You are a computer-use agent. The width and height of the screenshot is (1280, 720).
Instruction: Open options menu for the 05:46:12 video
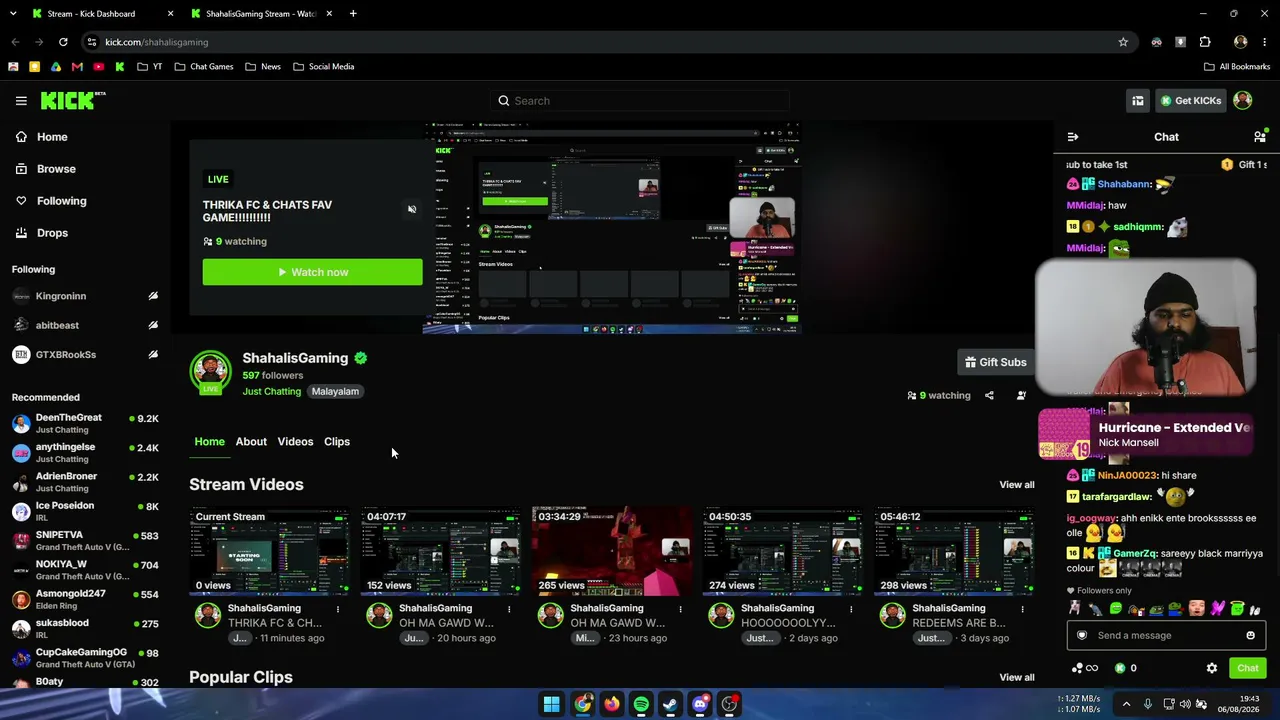pyautogui.click(x=1022, y=608)
